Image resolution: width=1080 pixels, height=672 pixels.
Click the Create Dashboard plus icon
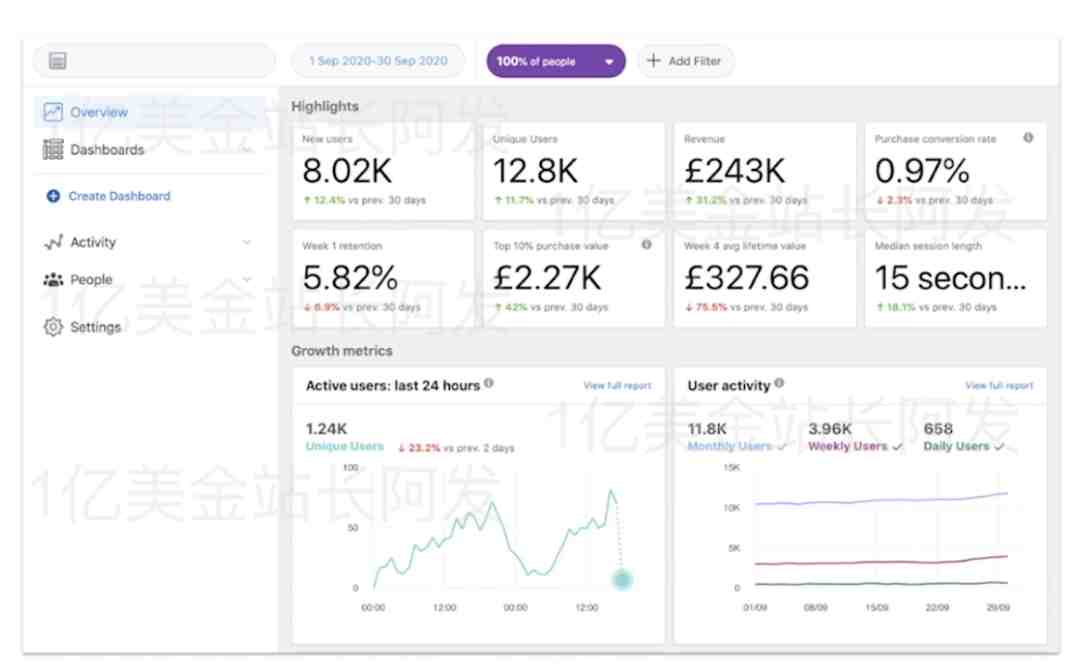(53, 196)
